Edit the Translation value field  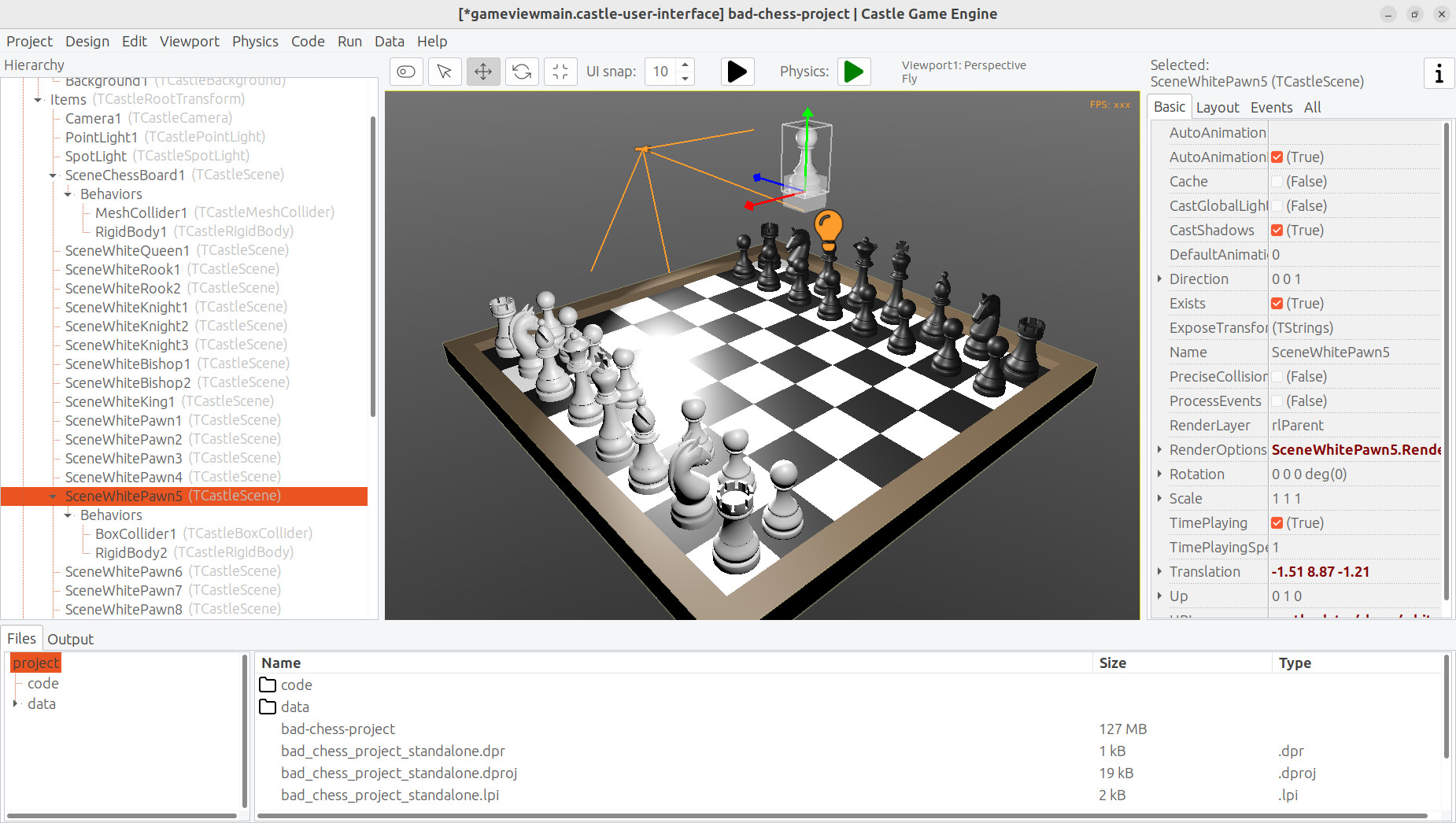[x=1354, y=572]
